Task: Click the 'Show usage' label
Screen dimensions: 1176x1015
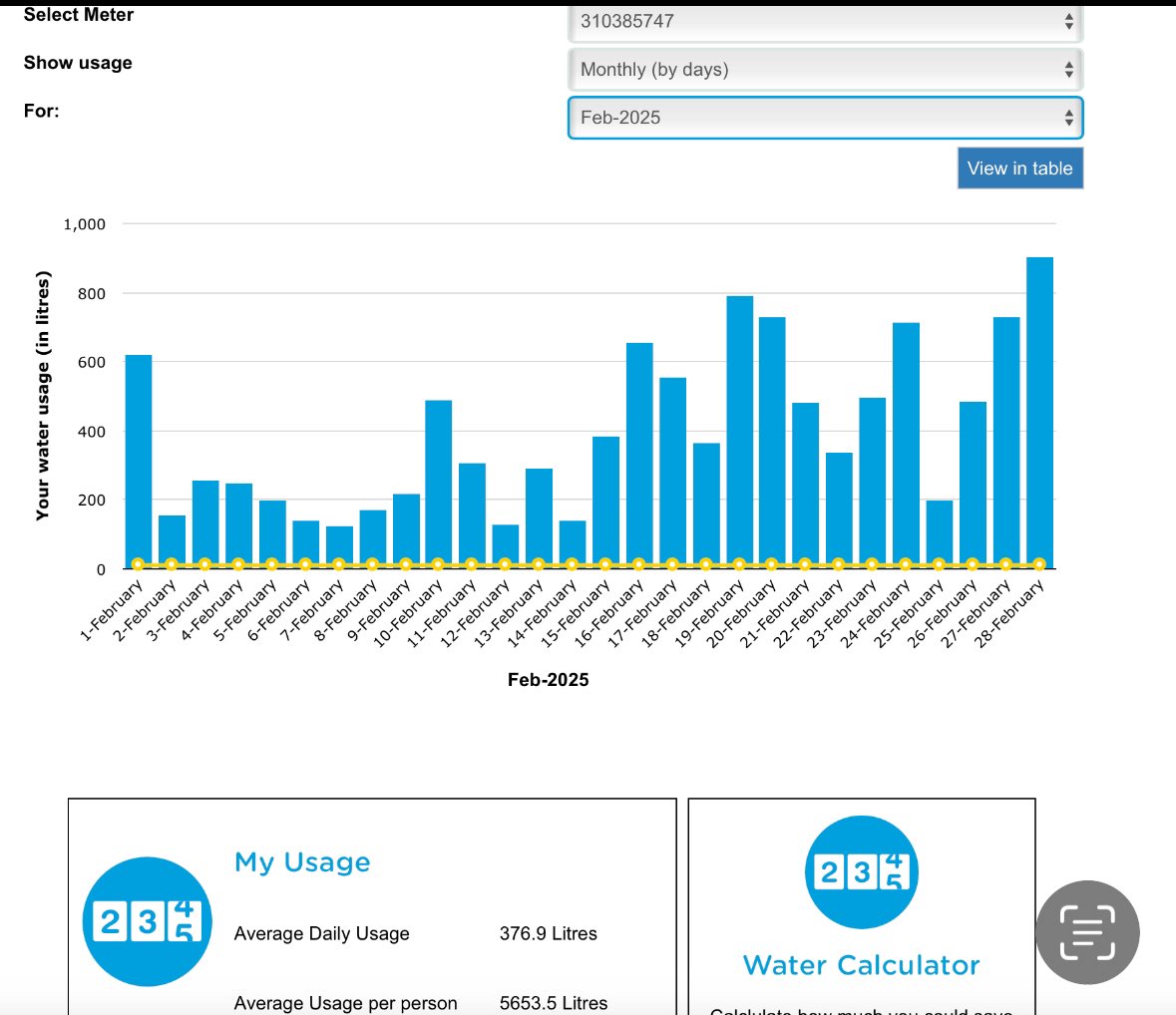Action: coord(78,63)
